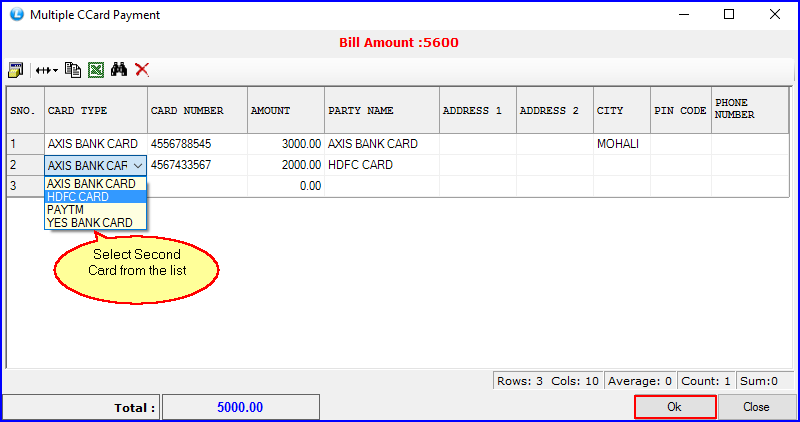Click the CARD NUMBER column header
The height and width of the screenshot is (422, 800).
197,110
